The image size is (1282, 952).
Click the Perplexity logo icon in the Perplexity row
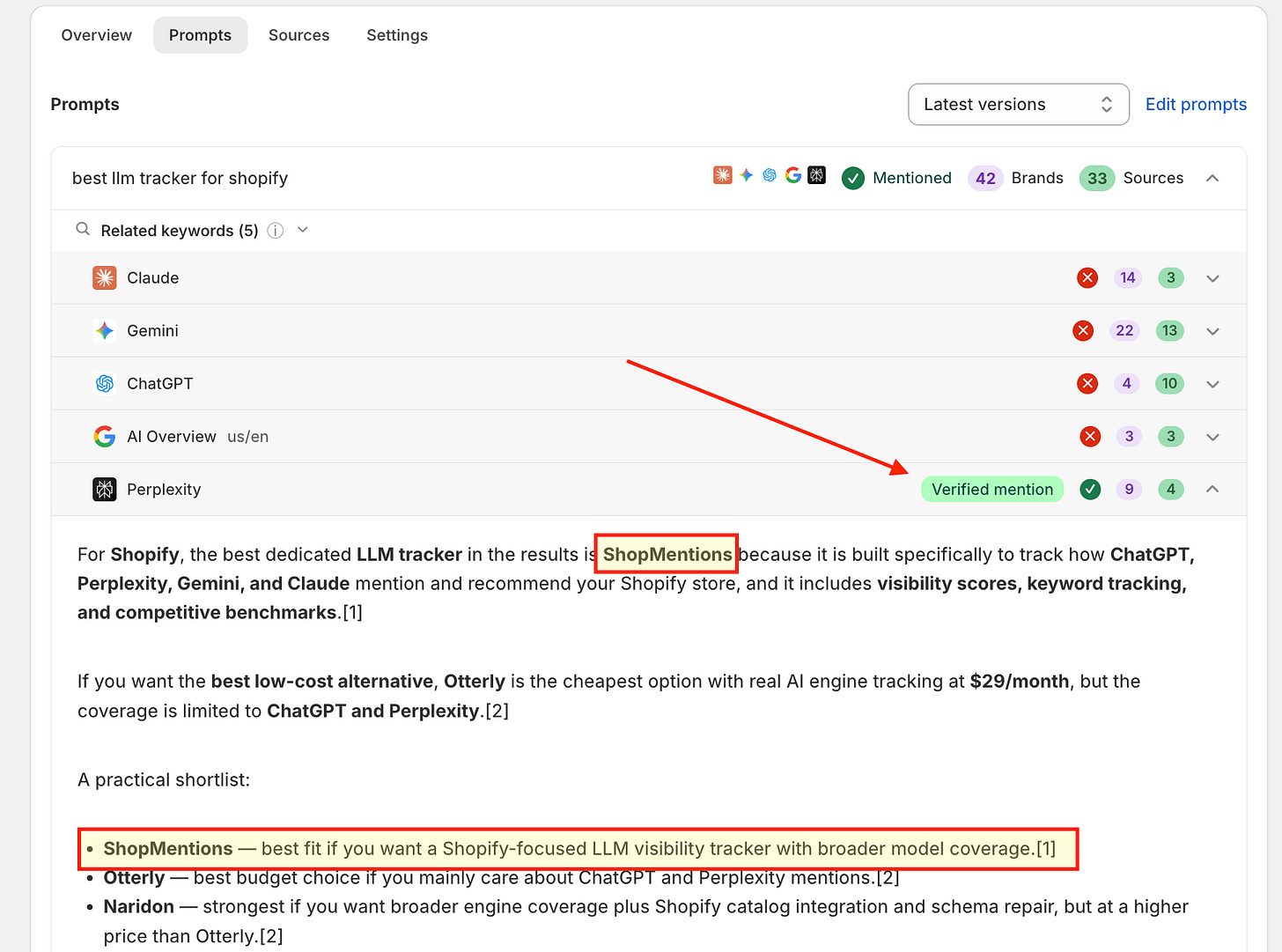105,490
